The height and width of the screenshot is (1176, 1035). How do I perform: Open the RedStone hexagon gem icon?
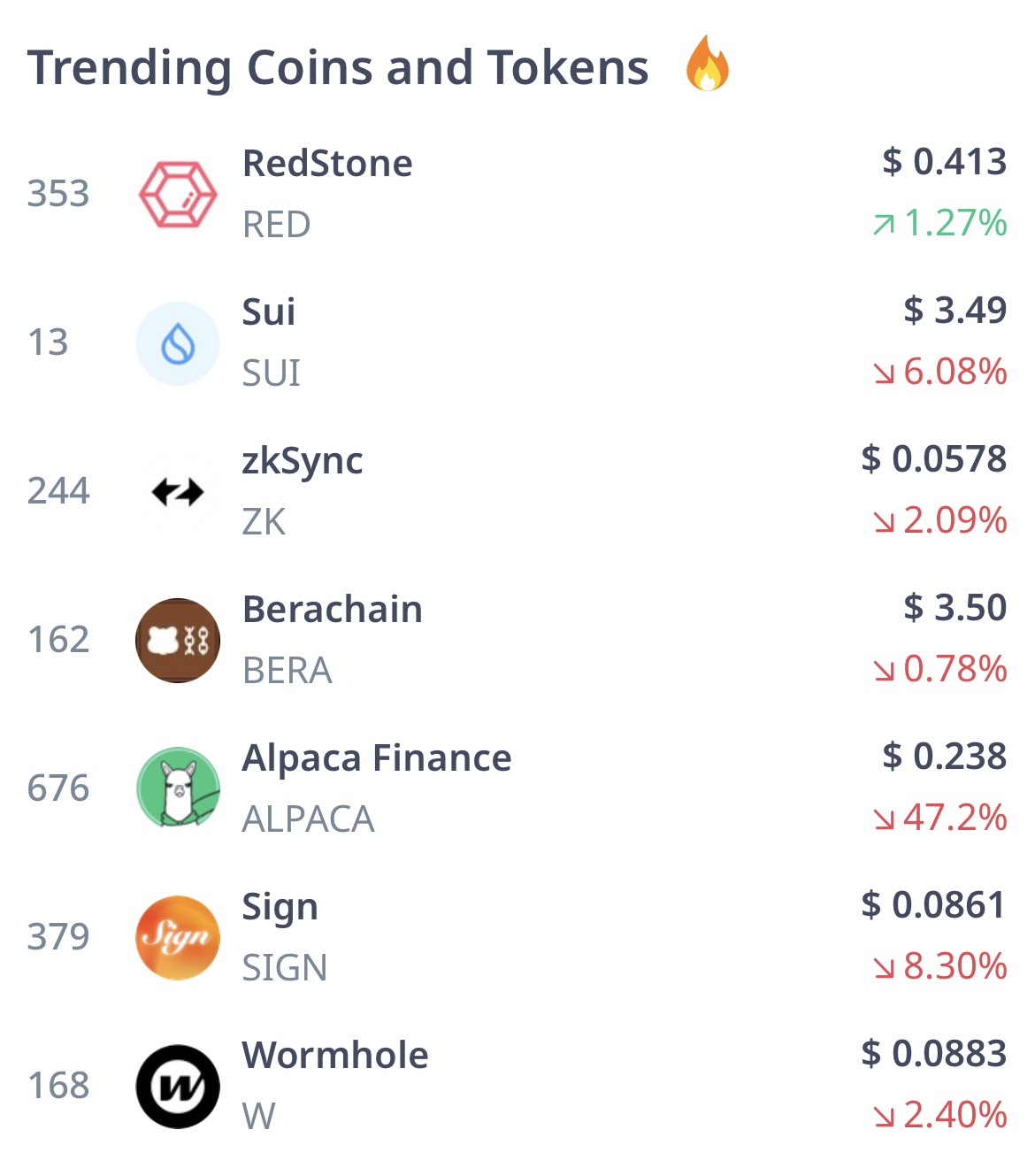coord(178,195)
